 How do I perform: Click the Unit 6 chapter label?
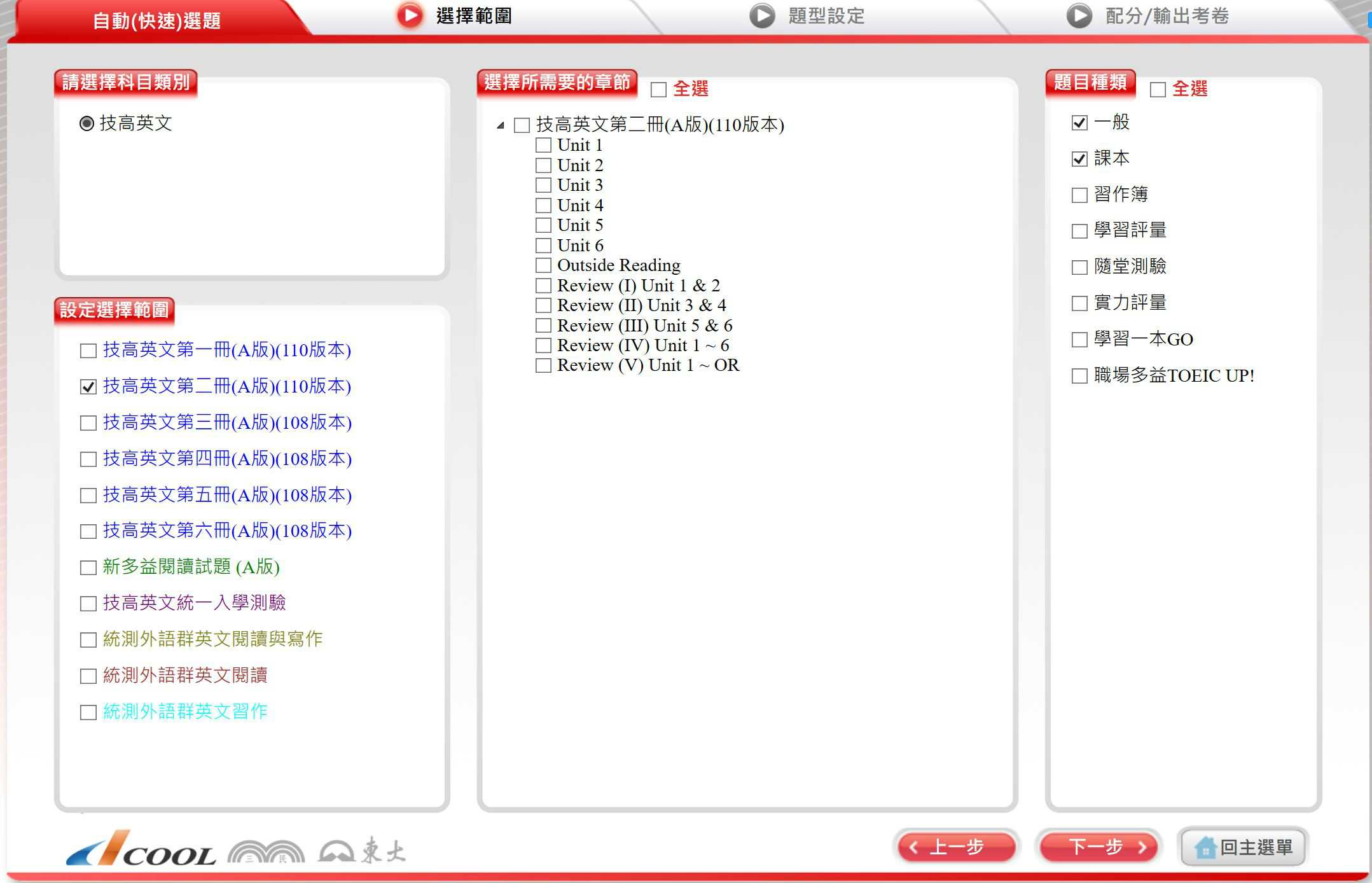(580, 246)
